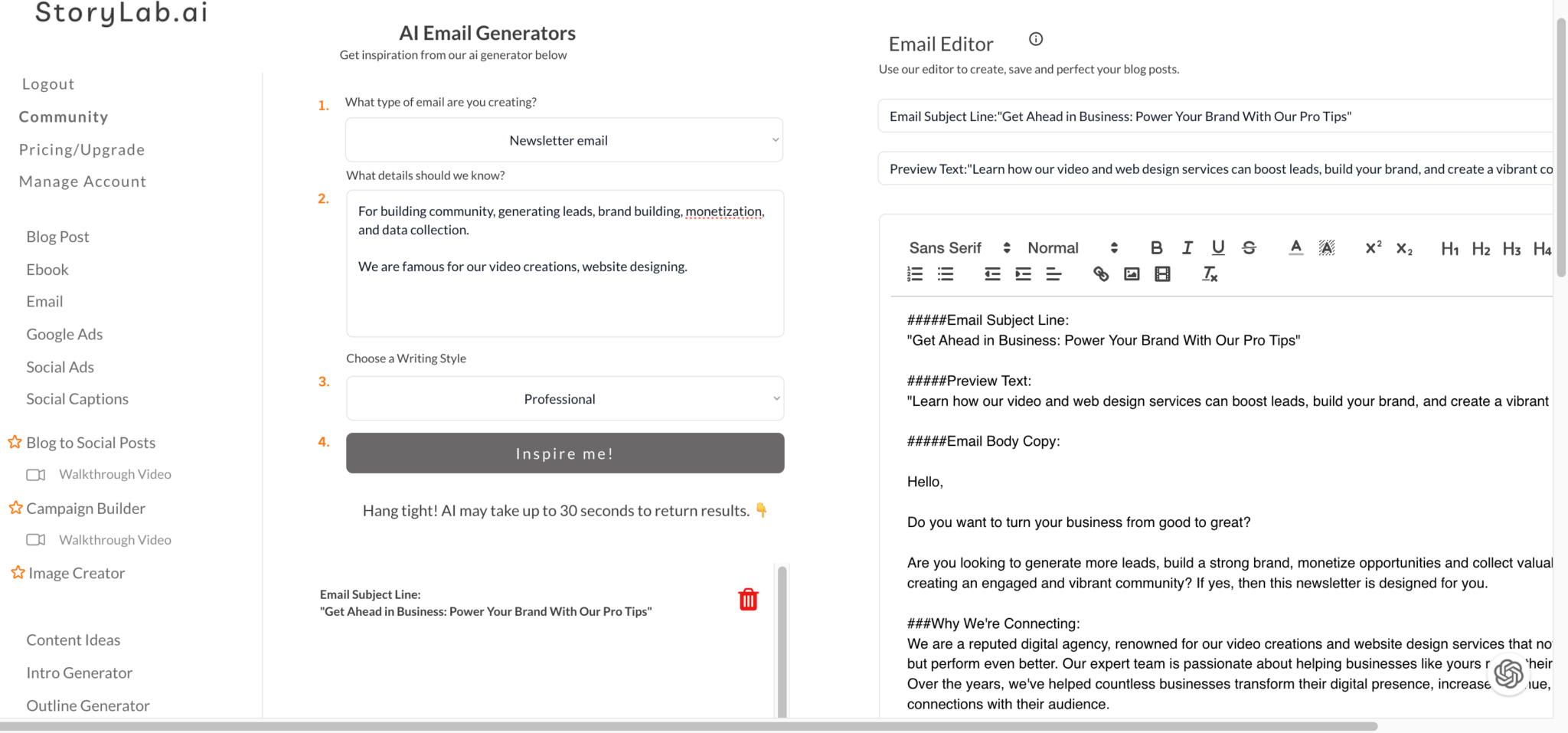Apply numbered list formatting
The image size is (1568, 733).
915,274
